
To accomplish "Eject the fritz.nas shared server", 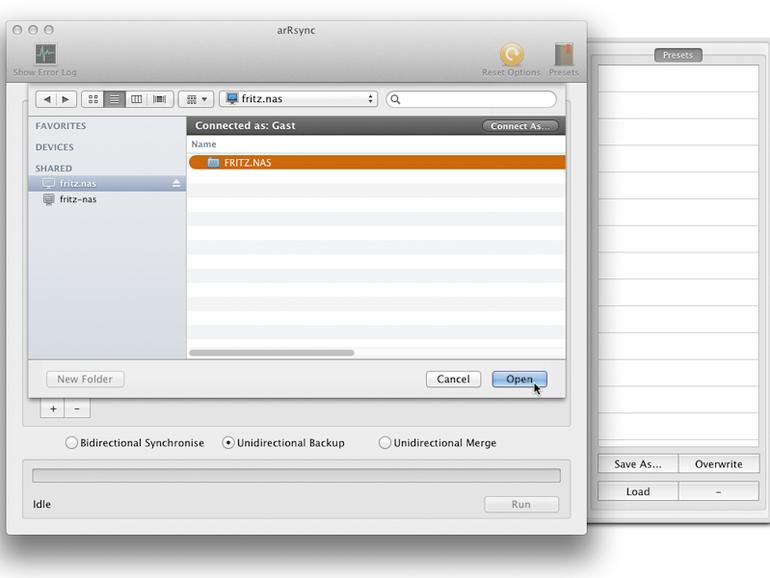I will [x=176, y=183].
